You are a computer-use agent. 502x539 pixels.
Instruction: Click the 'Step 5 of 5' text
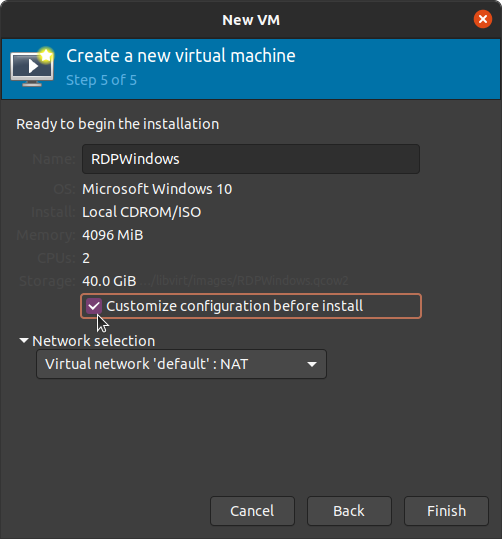pyautogui.click(x=101, y=80)
